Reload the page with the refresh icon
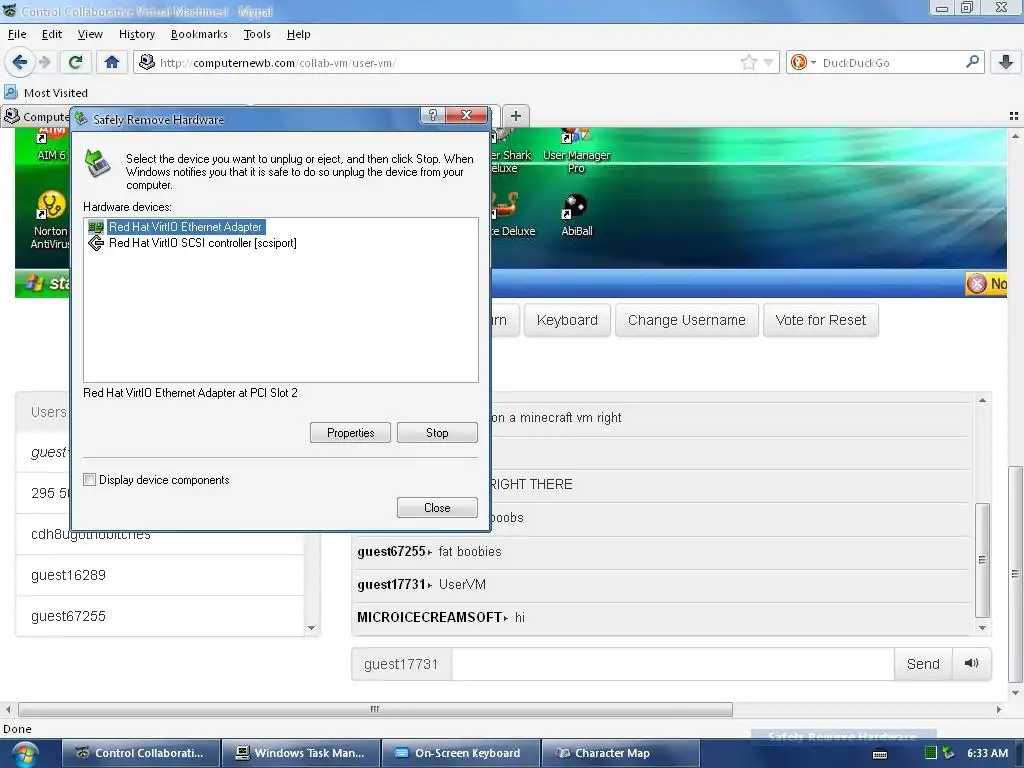 75,62
